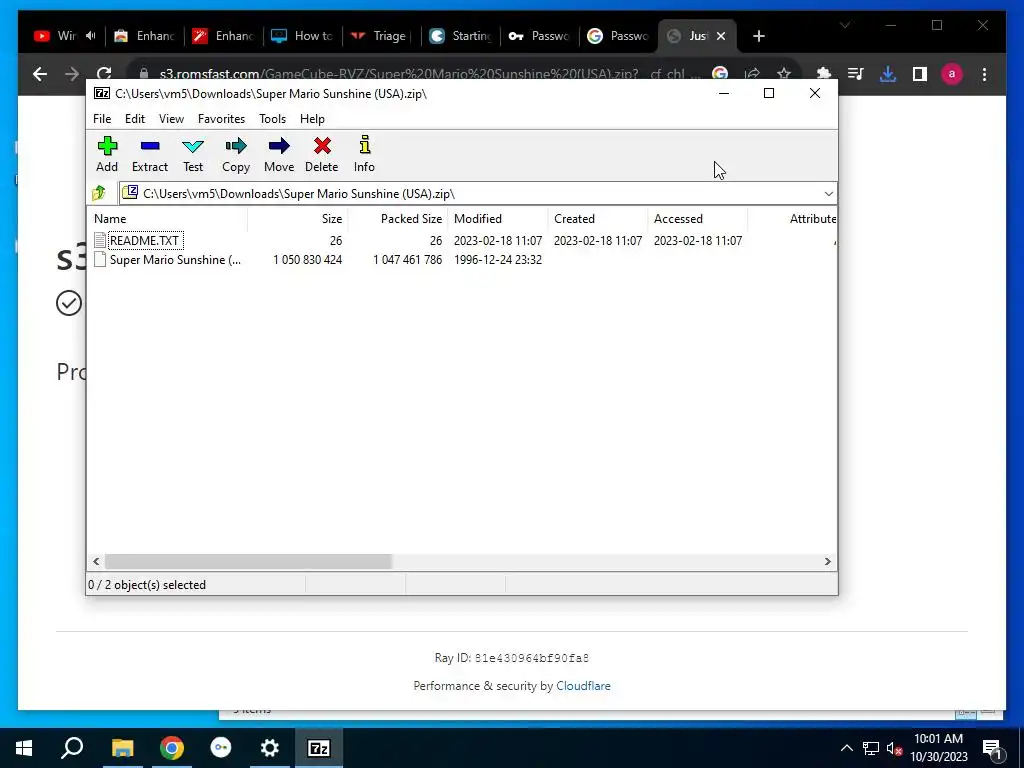Go up one folder level icon

[99, 193]
